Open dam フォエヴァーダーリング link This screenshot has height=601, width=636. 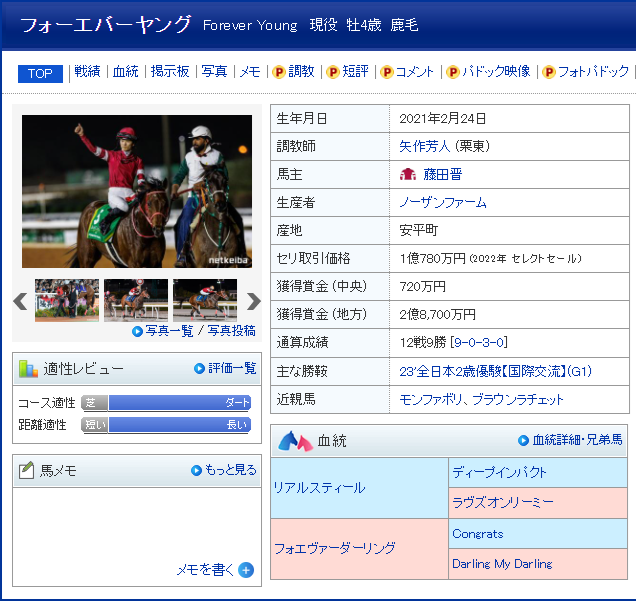coord(335,548)
